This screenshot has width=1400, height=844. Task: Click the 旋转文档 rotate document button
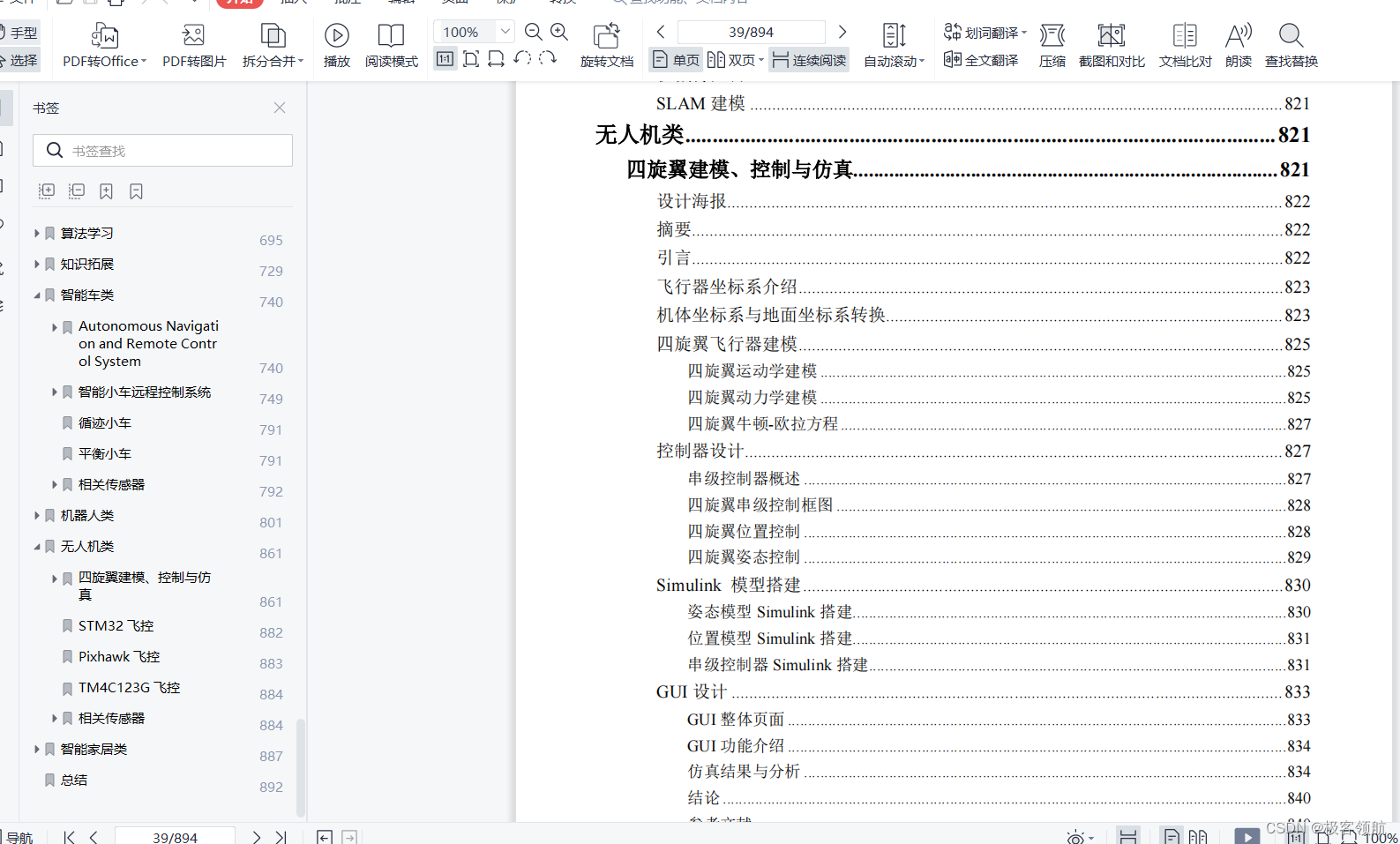pyautogui.click(x=607, y=46)
